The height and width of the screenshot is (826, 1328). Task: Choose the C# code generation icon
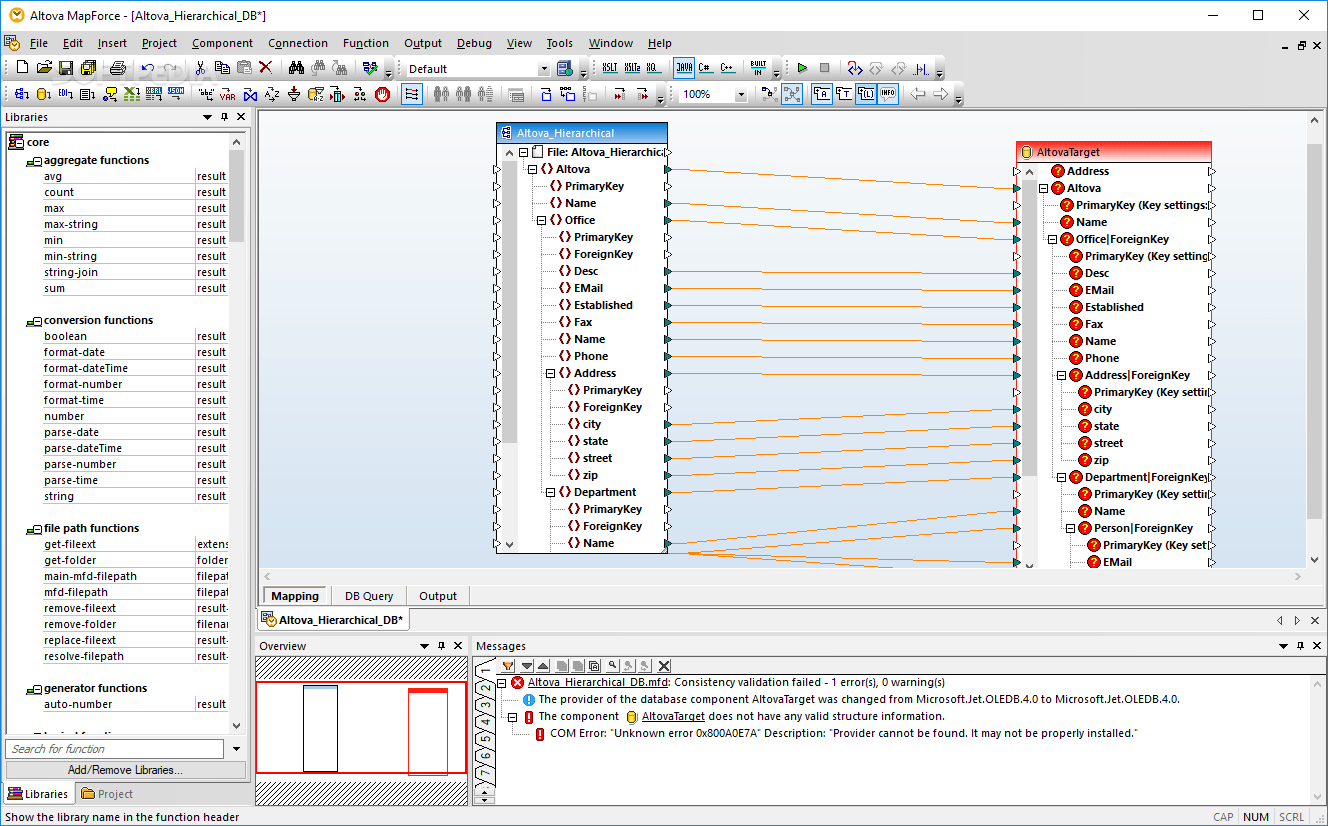(705, 68)
